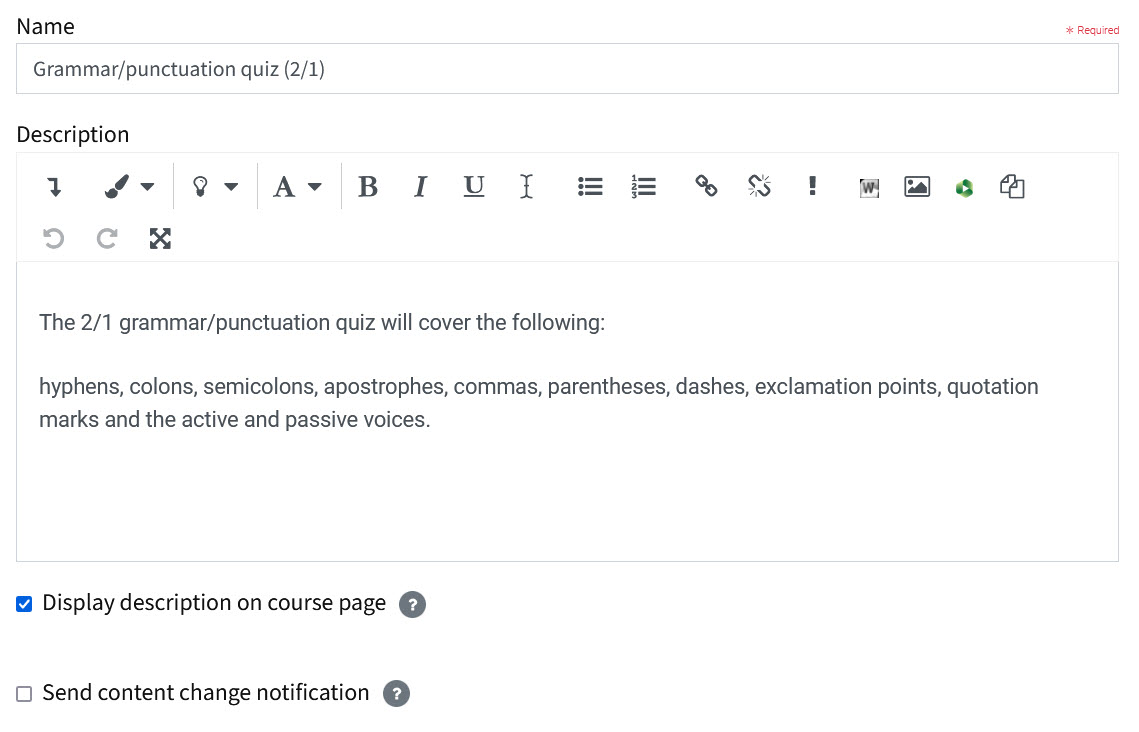Image resolution: width=1139 pixels, height=732 pixels.
Task: Open the A paragraph styles dropdown
Action: click(x=298, y=187)
